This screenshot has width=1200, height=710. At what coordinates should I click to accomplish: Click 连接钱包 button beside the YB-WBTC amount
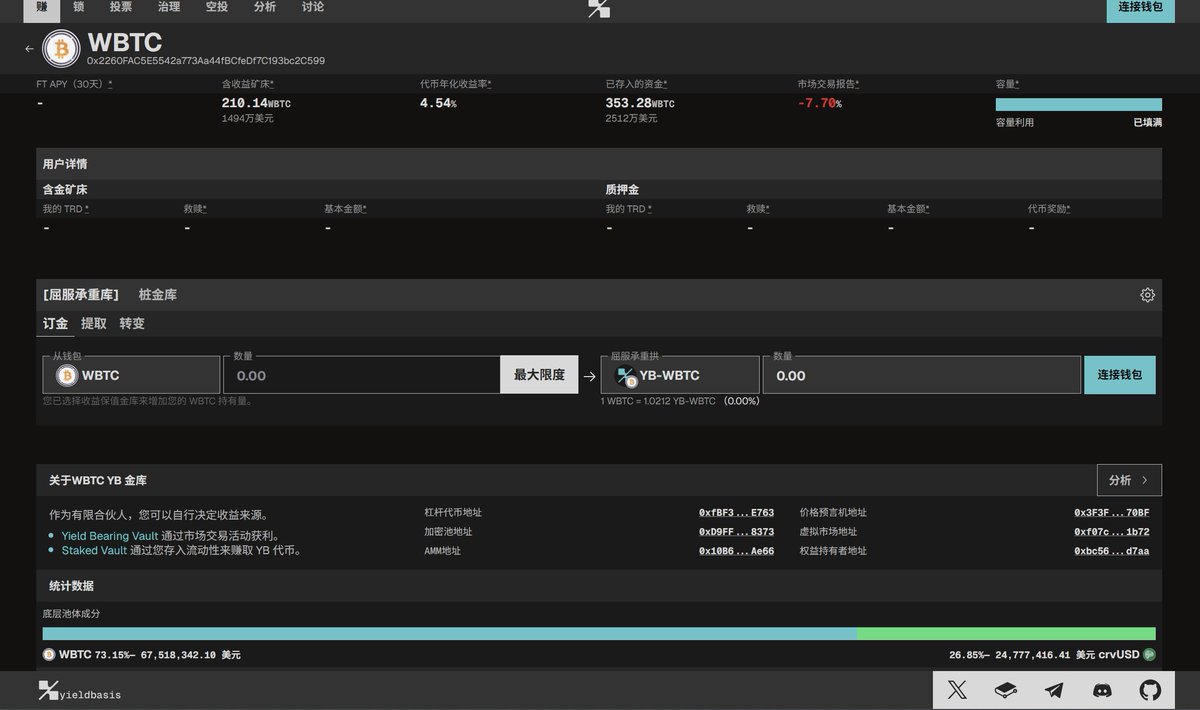(1120, 375)
